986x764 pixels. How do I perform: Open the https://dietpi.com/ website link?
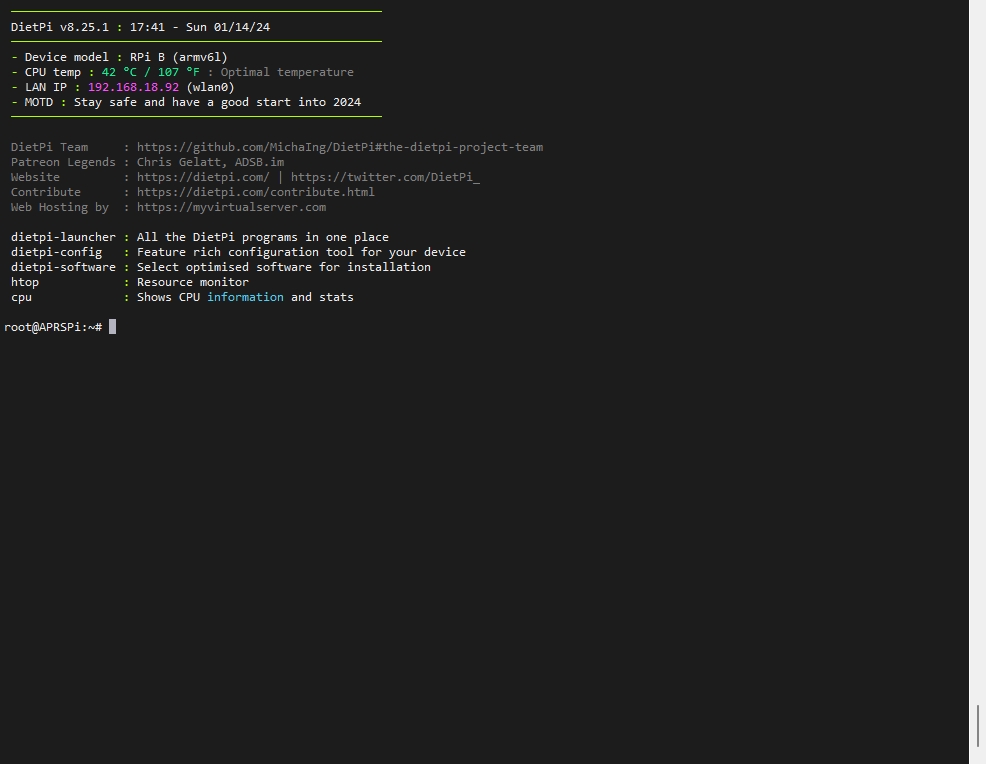pos(203,177)
